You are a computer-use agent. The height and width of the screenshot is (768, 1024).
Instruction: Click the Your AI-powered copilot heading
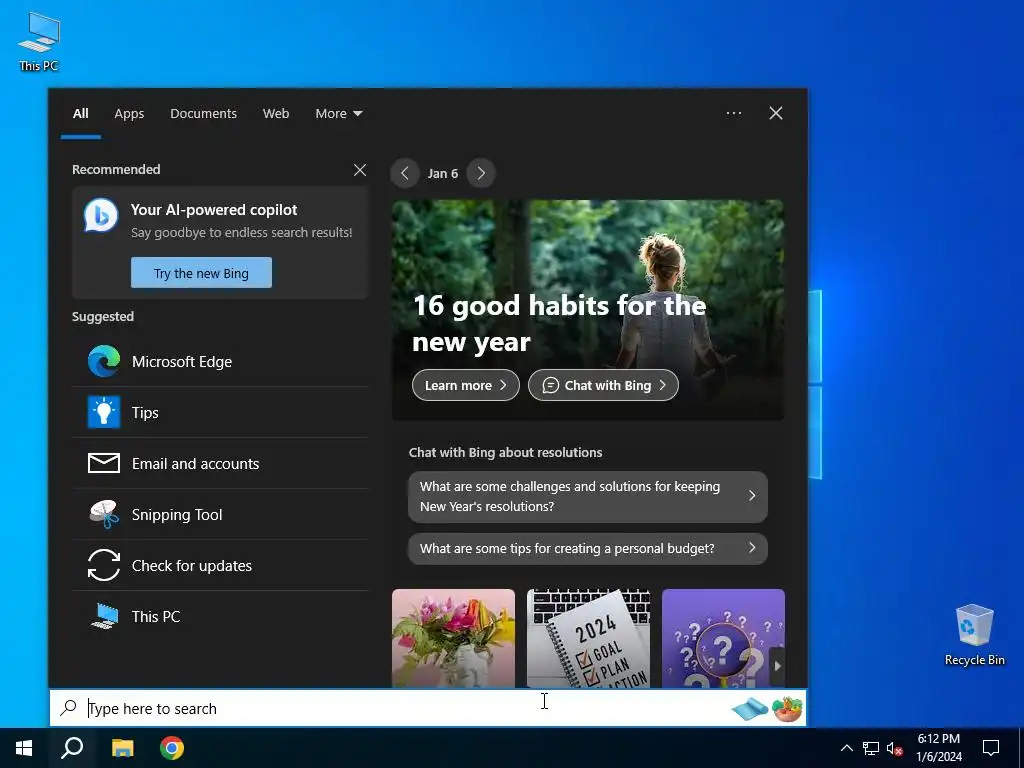(214, 210)
